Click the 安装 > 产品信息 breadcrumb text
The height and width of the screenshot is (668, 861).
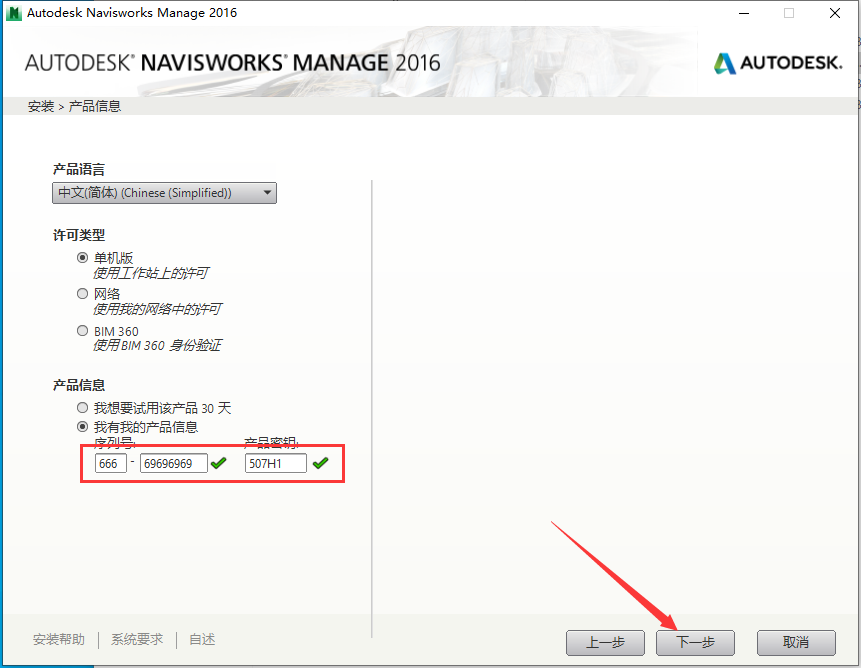click(74, 106)
